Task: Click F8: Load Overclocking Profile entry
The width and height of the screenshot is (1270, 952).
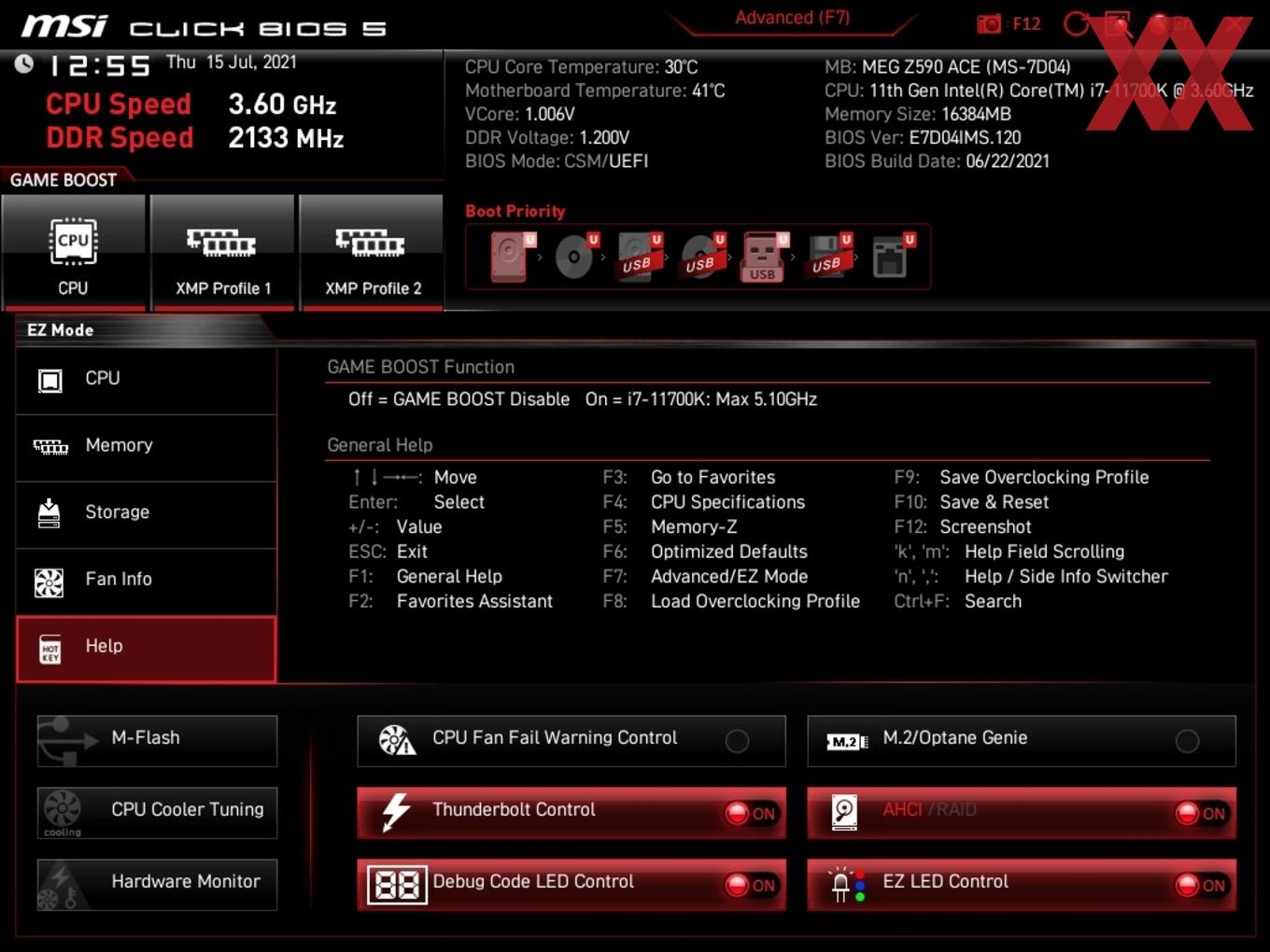Action: [731, 602]
